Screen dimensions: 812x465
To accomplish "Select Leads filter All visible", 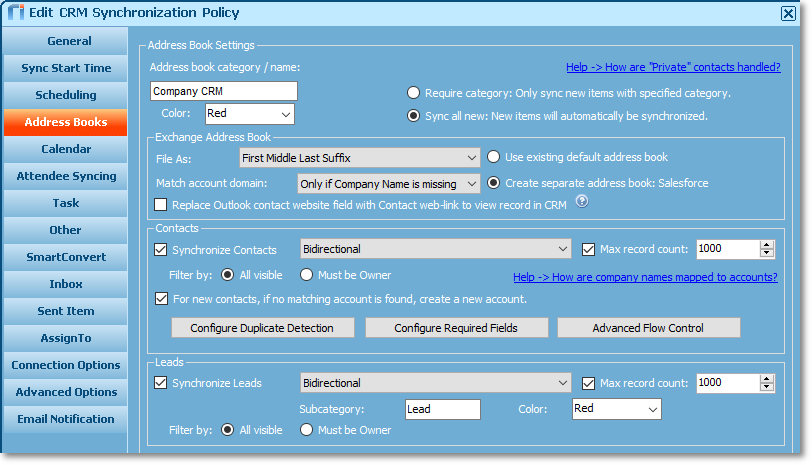I will click(x=227, y=430).
